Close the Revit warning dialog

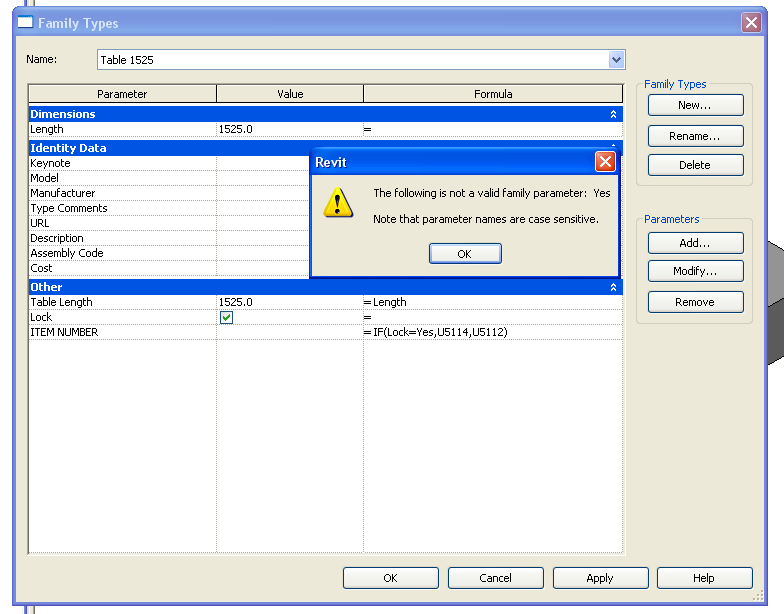[605, 162]
